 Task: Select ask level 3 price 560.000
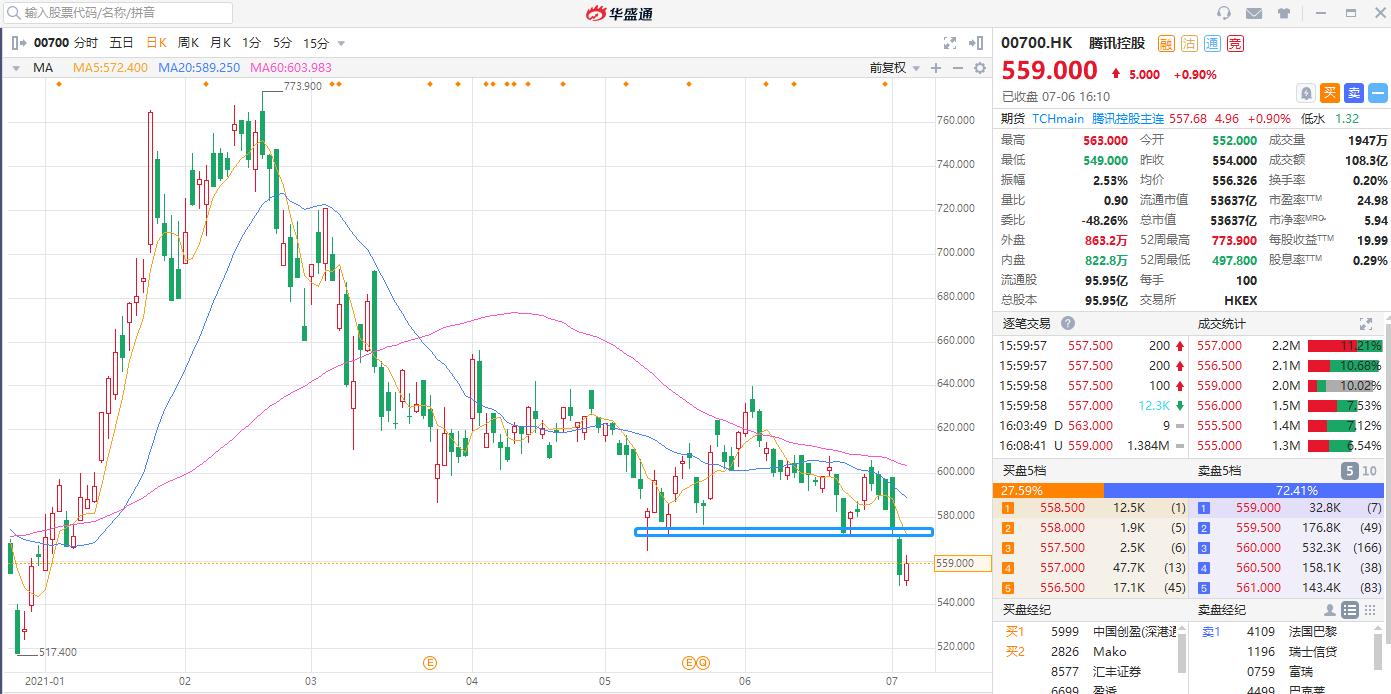click(x=1259, y=548)
